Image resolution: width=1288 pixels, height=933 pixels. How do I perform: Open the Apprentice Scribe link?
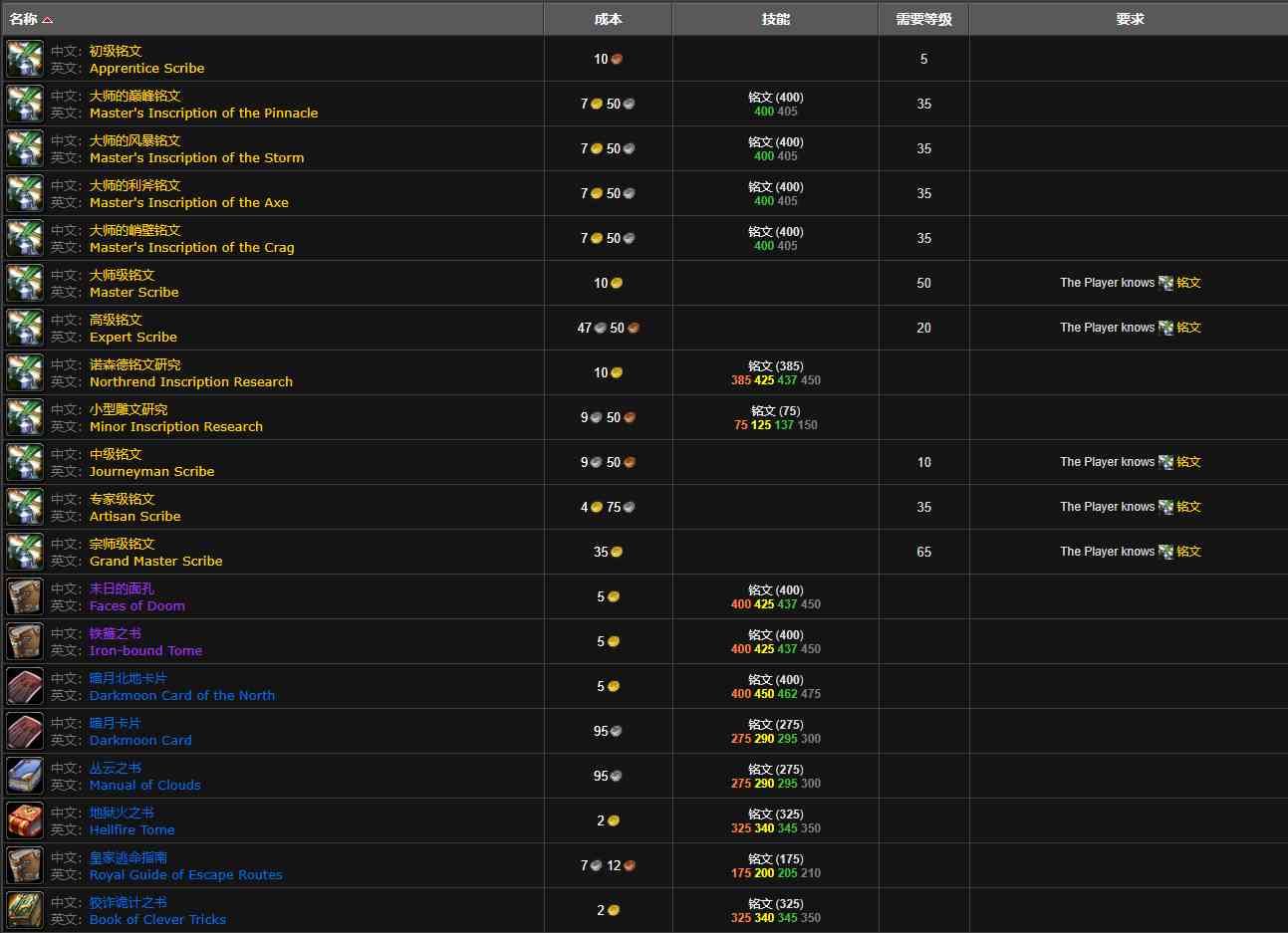click(146, 68)
